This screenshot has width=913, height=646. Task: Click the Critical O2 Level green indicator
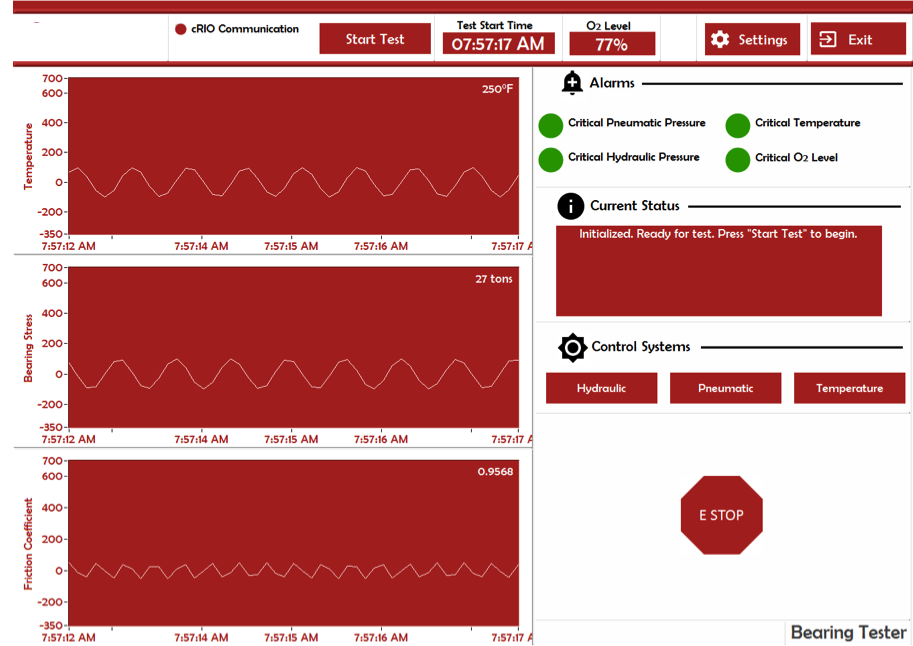[x=738, y=160]
